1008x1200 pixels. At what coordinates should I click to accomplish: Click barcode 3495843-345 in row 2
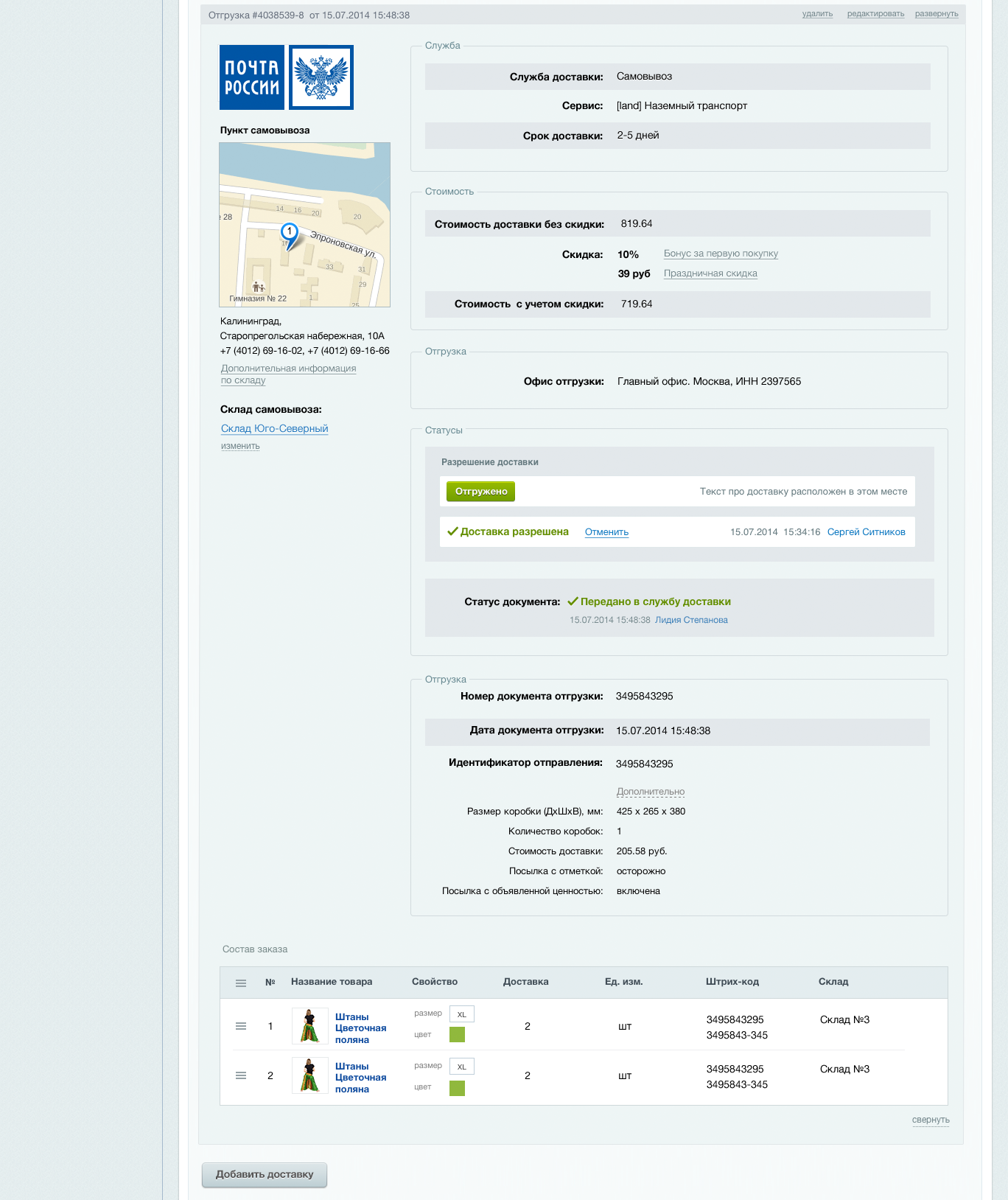pos(737,1085)
